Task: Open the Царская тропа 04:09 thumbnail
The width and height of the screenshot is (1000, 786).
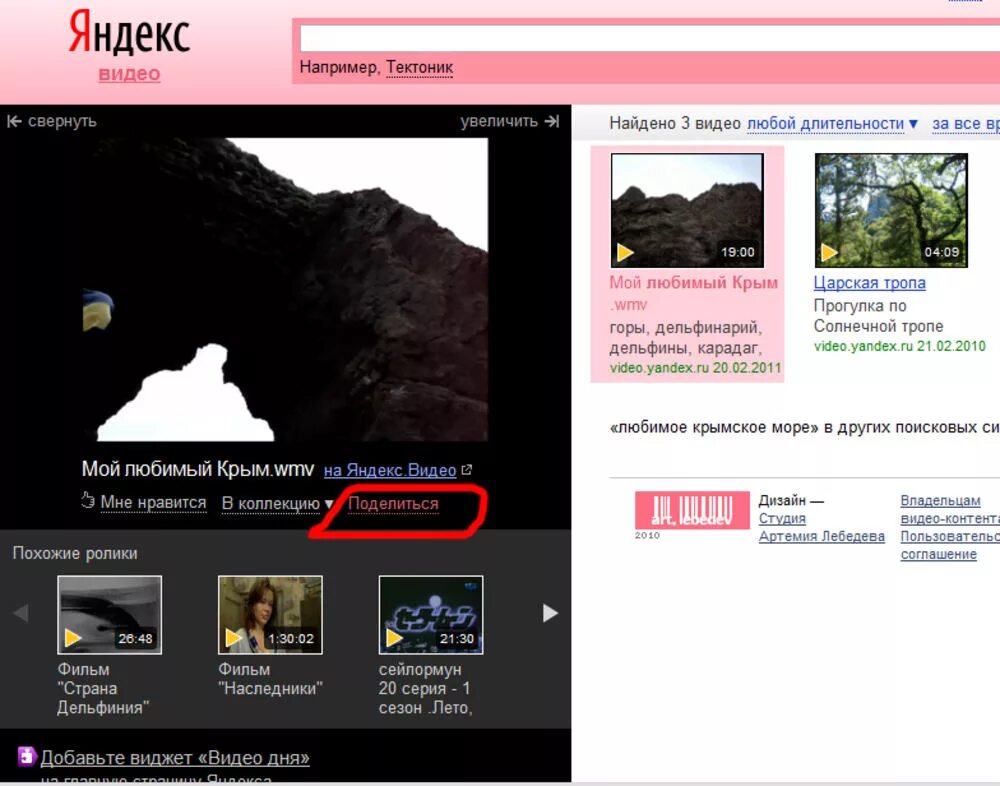Action: point(891,210)
